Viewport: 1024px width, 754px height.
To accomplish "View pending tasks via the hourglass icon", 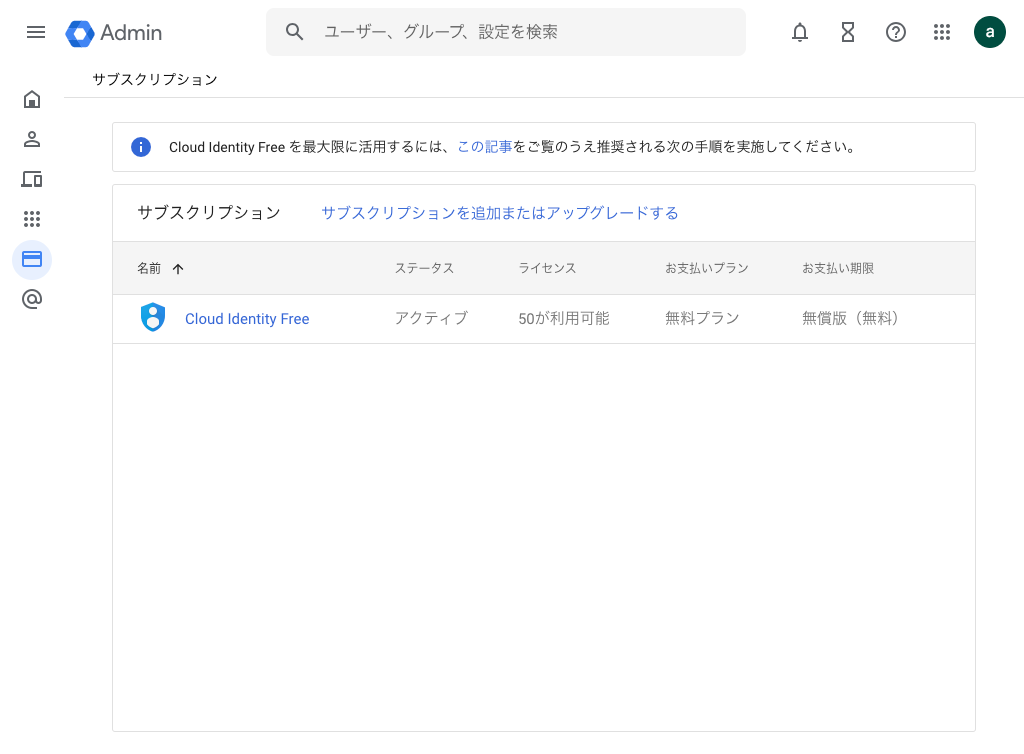I will coord(848,32).
